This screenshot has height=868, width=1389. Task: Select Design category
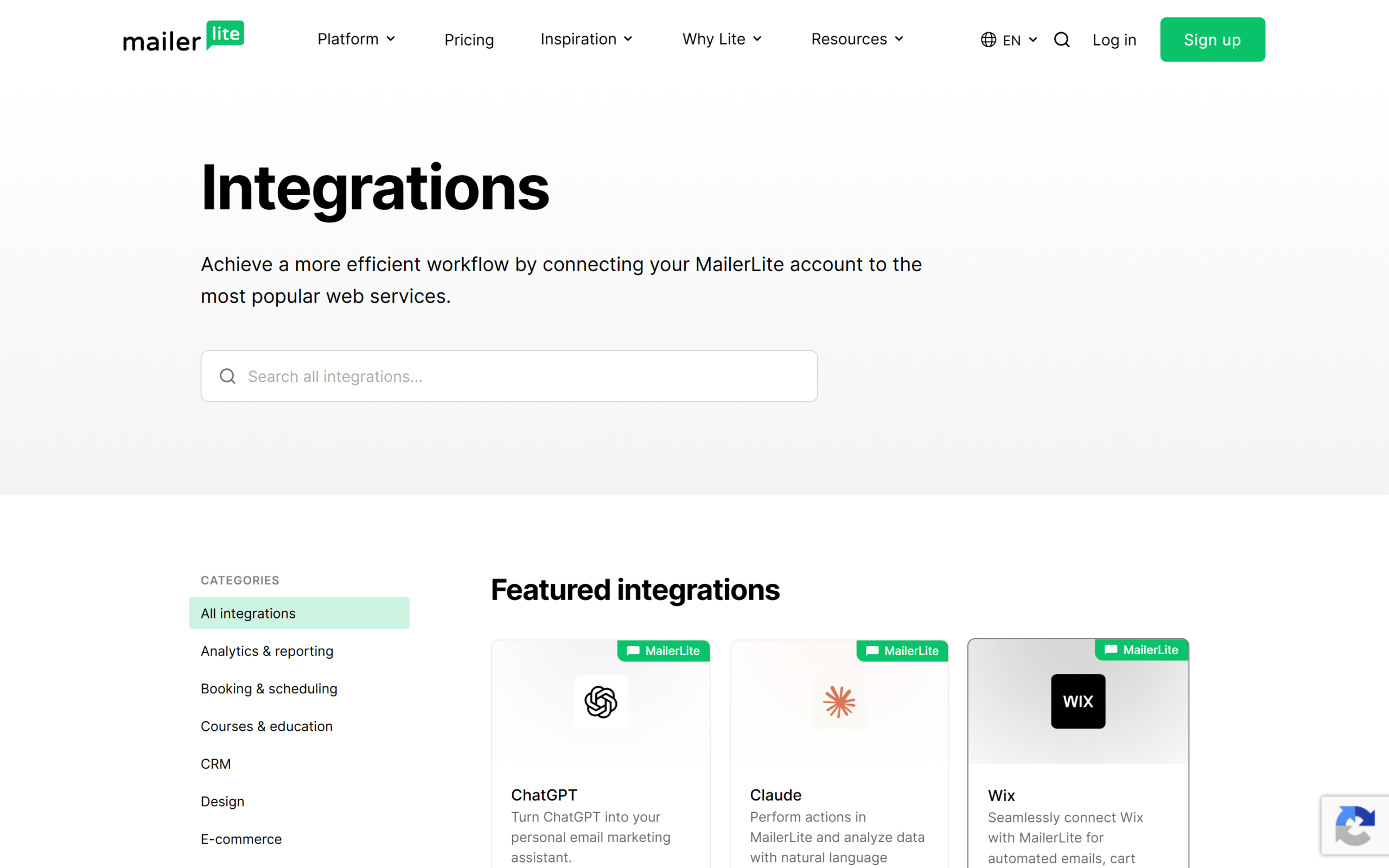click(x=222, y=801)
